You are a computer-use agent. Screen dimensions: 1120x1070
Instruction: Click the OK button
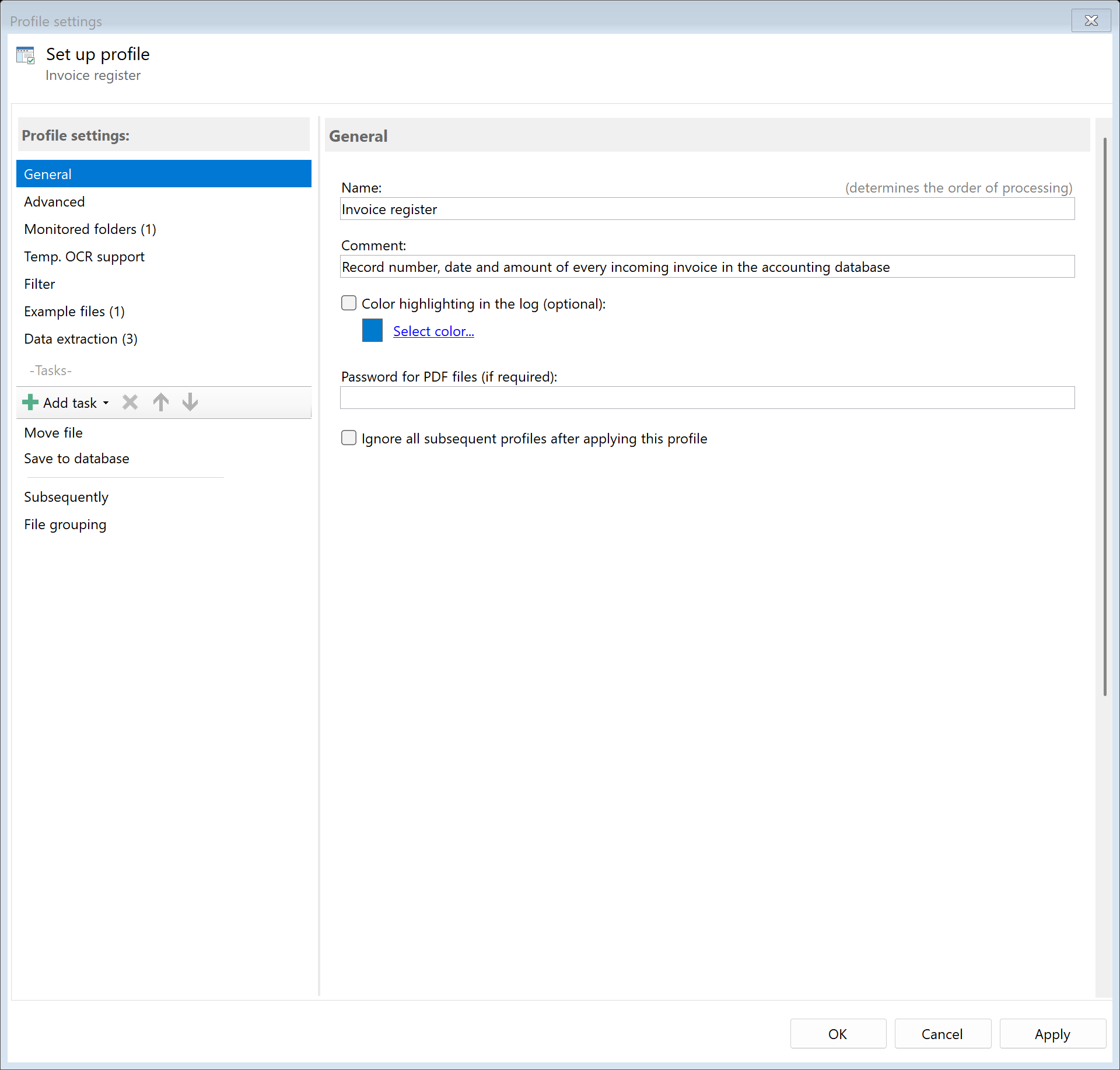(838, 1034)
